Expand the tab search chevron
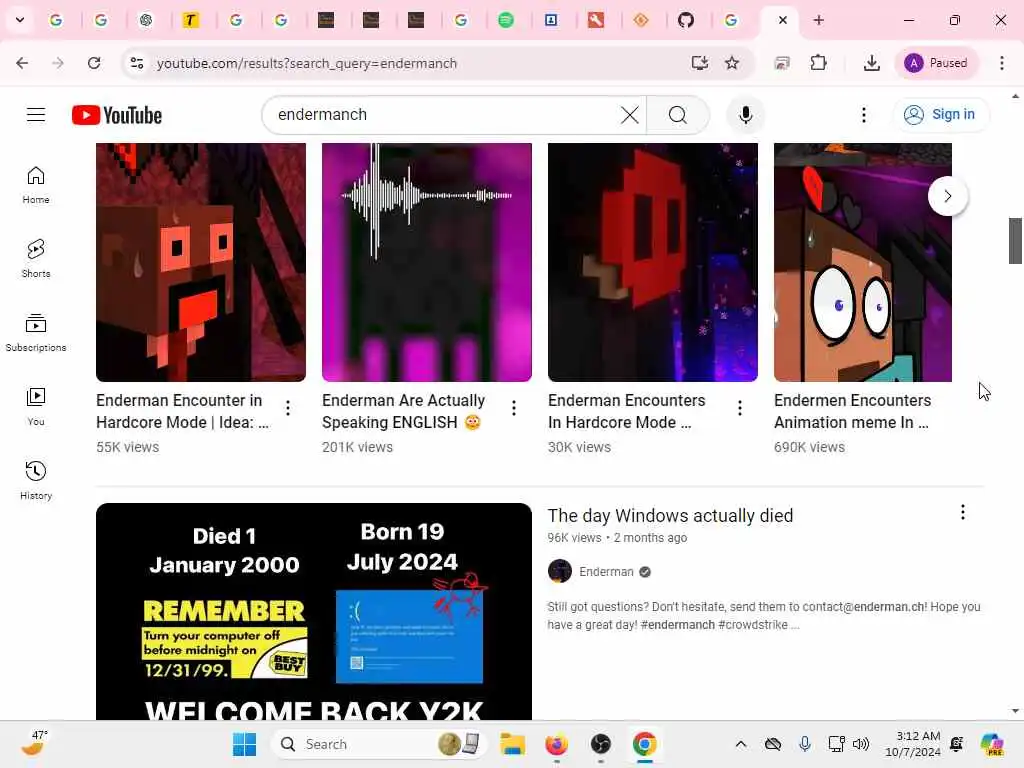Viewport: 1024px width, 768px height. pyautogui.click(x=20, y=20)
